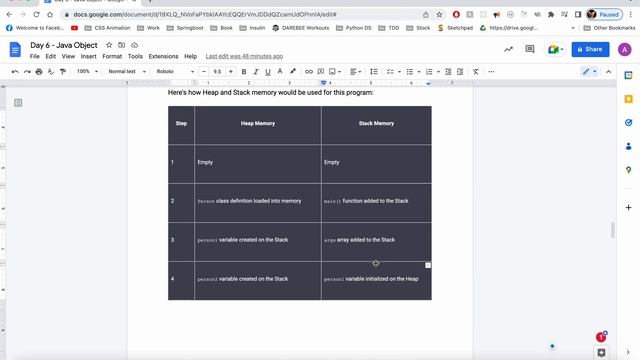Open Contacts in side panel
Viewport: 640px width, 360px height.
tap(629, 146)
